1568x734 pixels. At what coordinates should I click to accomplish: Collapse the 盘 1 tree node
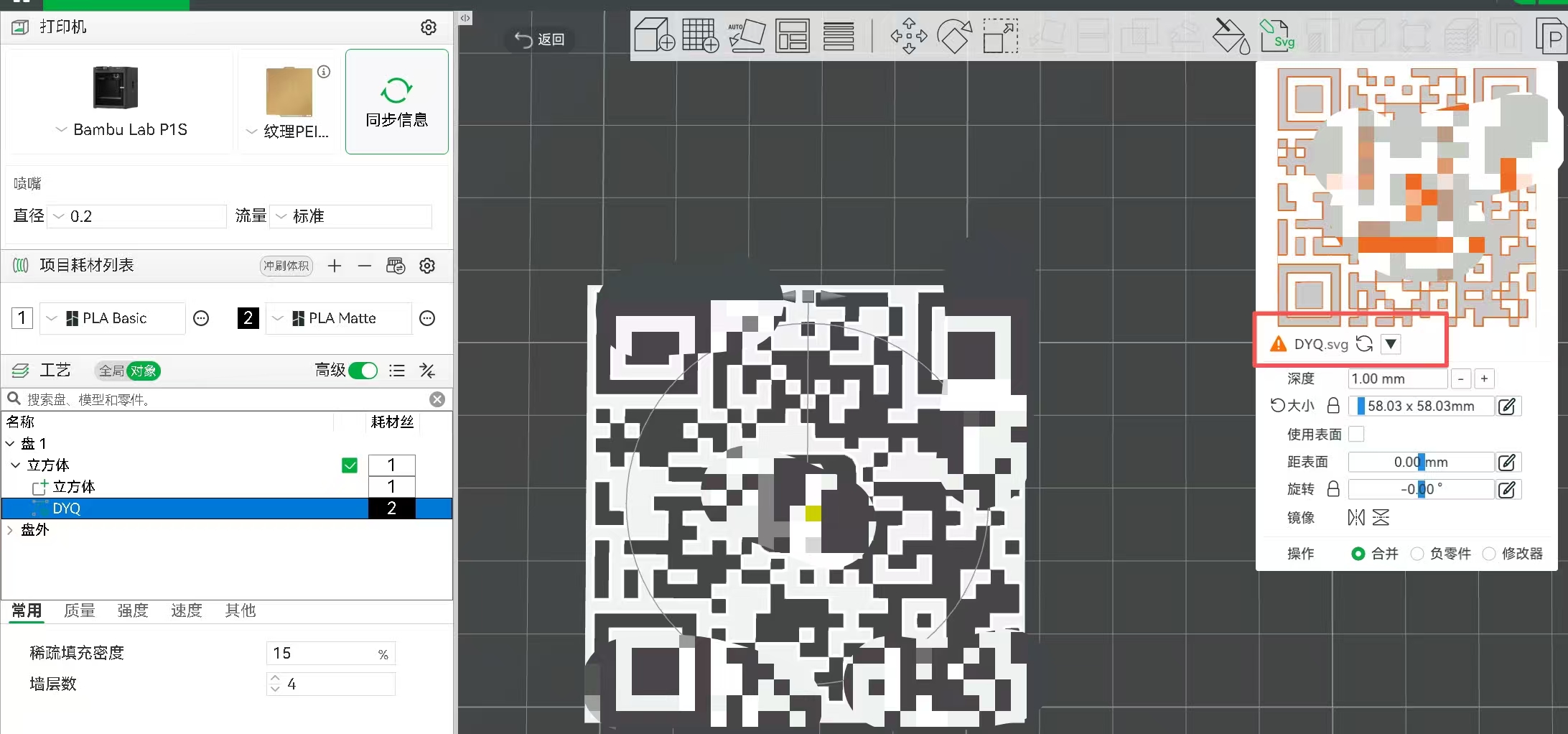pos(10,444)
